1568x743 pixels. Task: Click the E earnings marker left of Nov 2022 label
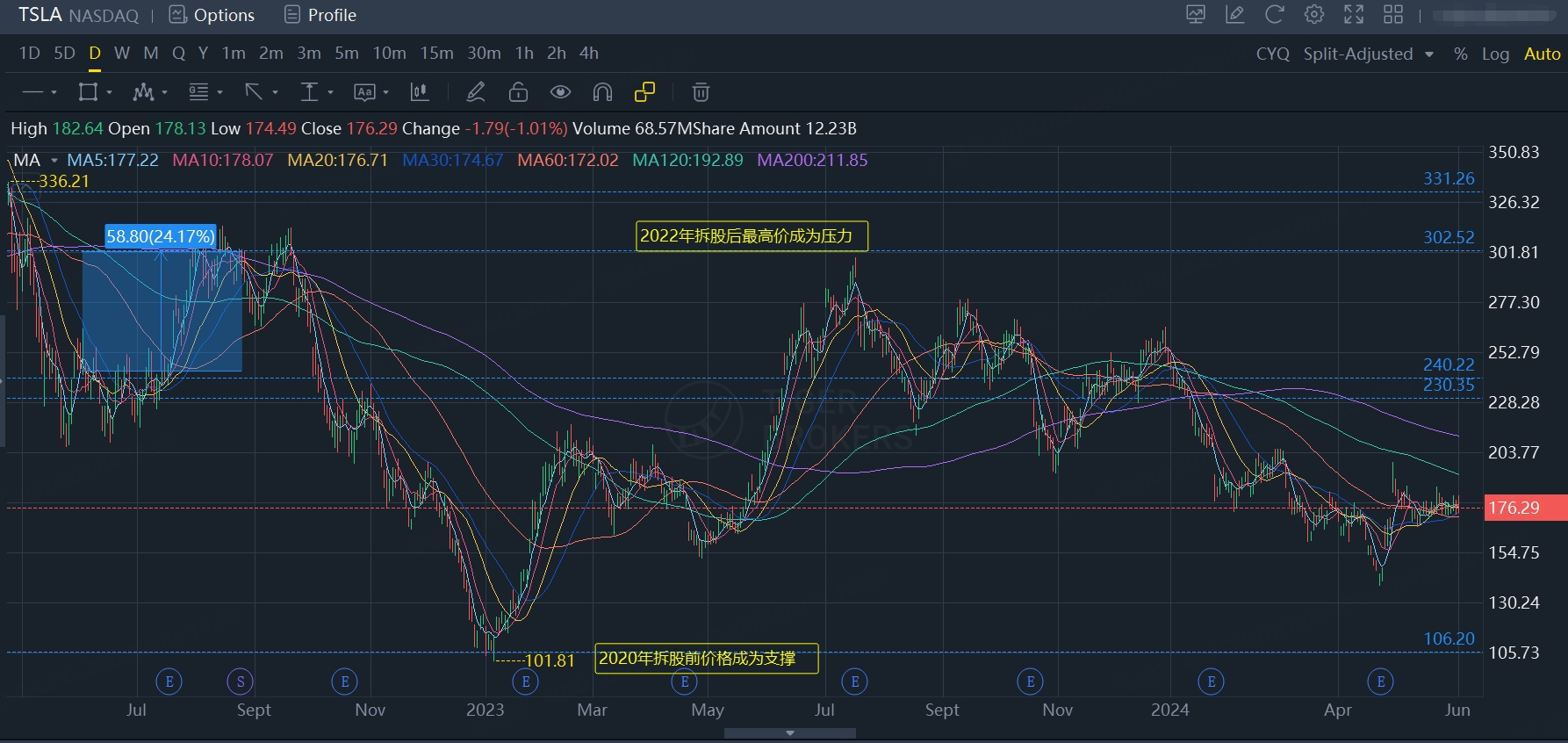coord(345,681)
